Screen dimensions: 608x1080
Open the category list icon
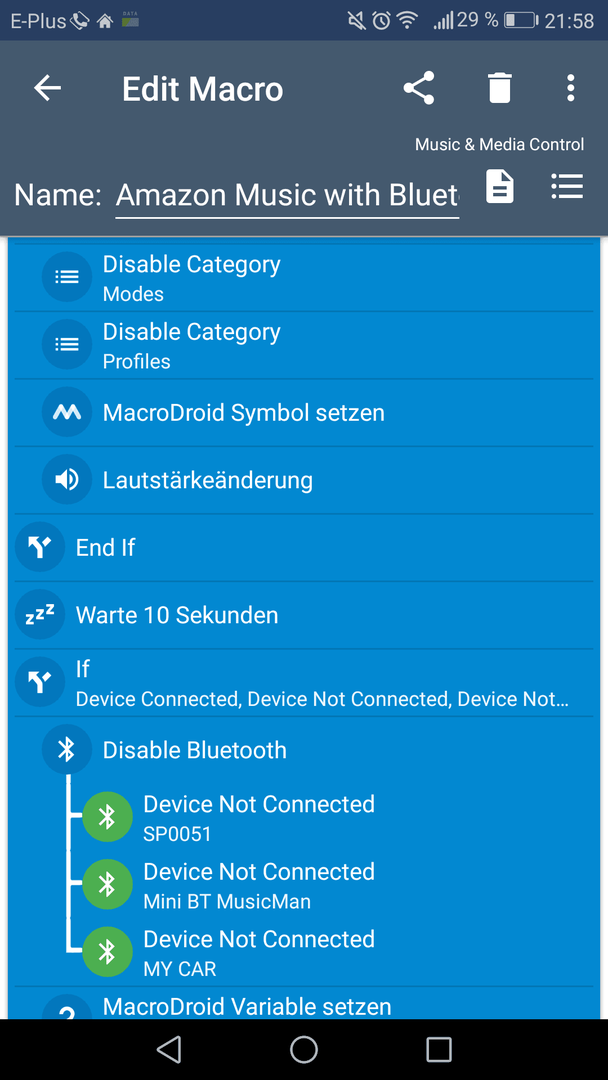point(567,186)
